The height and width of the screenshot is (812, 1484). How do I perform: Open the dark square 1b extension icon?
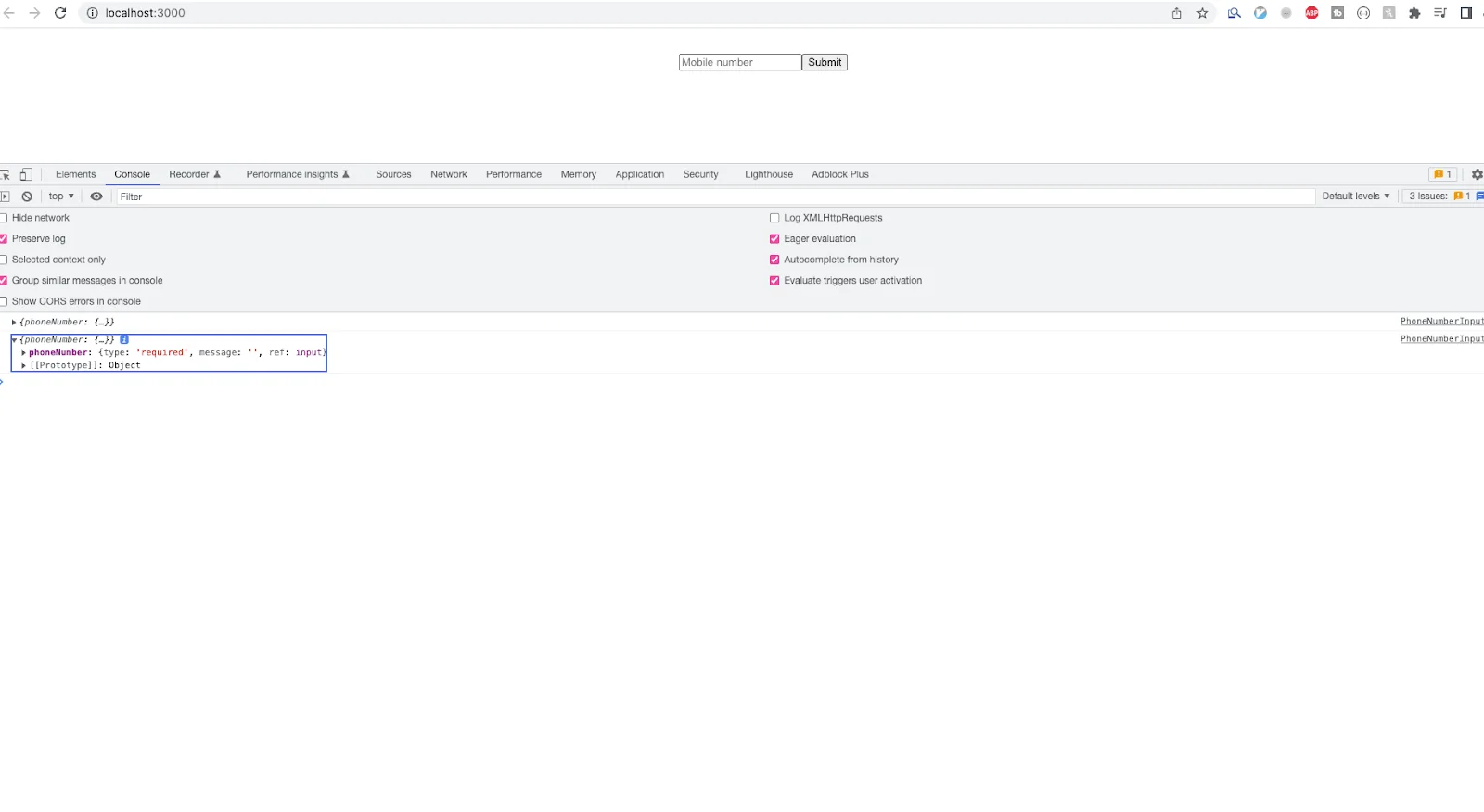1337,13
